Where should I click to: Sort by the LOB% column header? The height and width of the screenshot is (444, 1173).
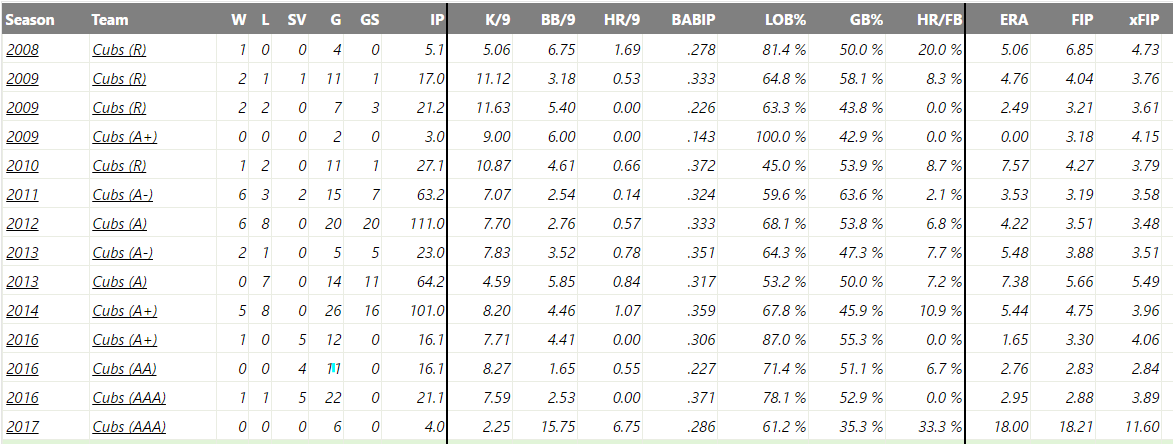pos(785,19)
